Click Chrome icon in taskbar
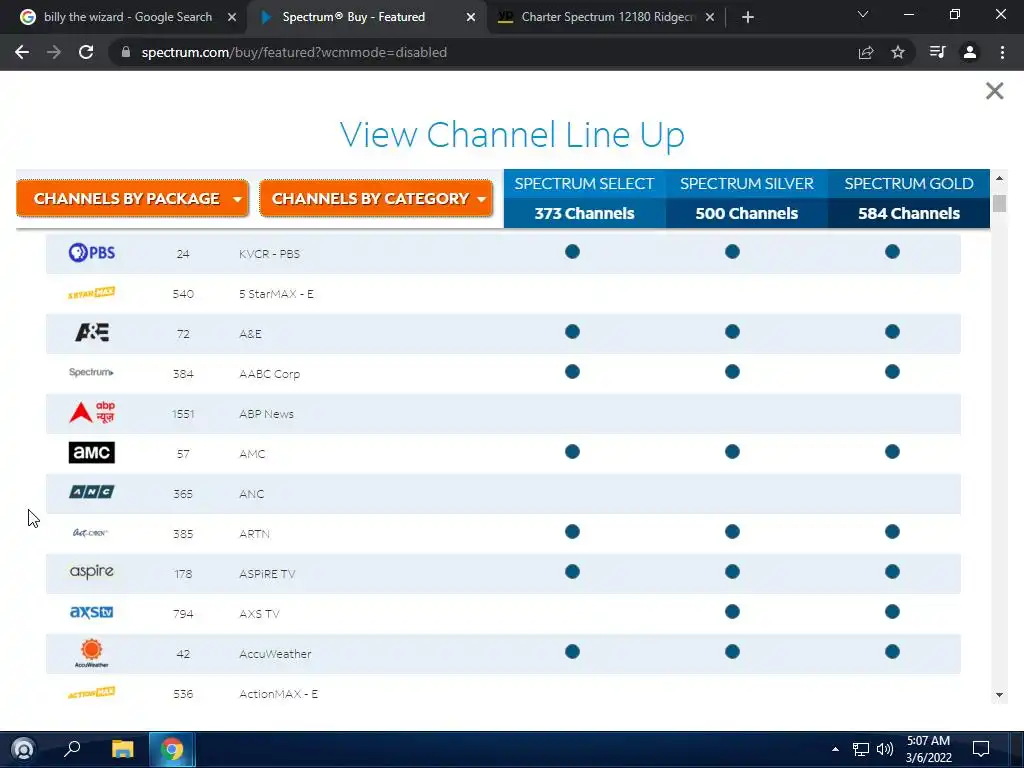 (172, 748)
